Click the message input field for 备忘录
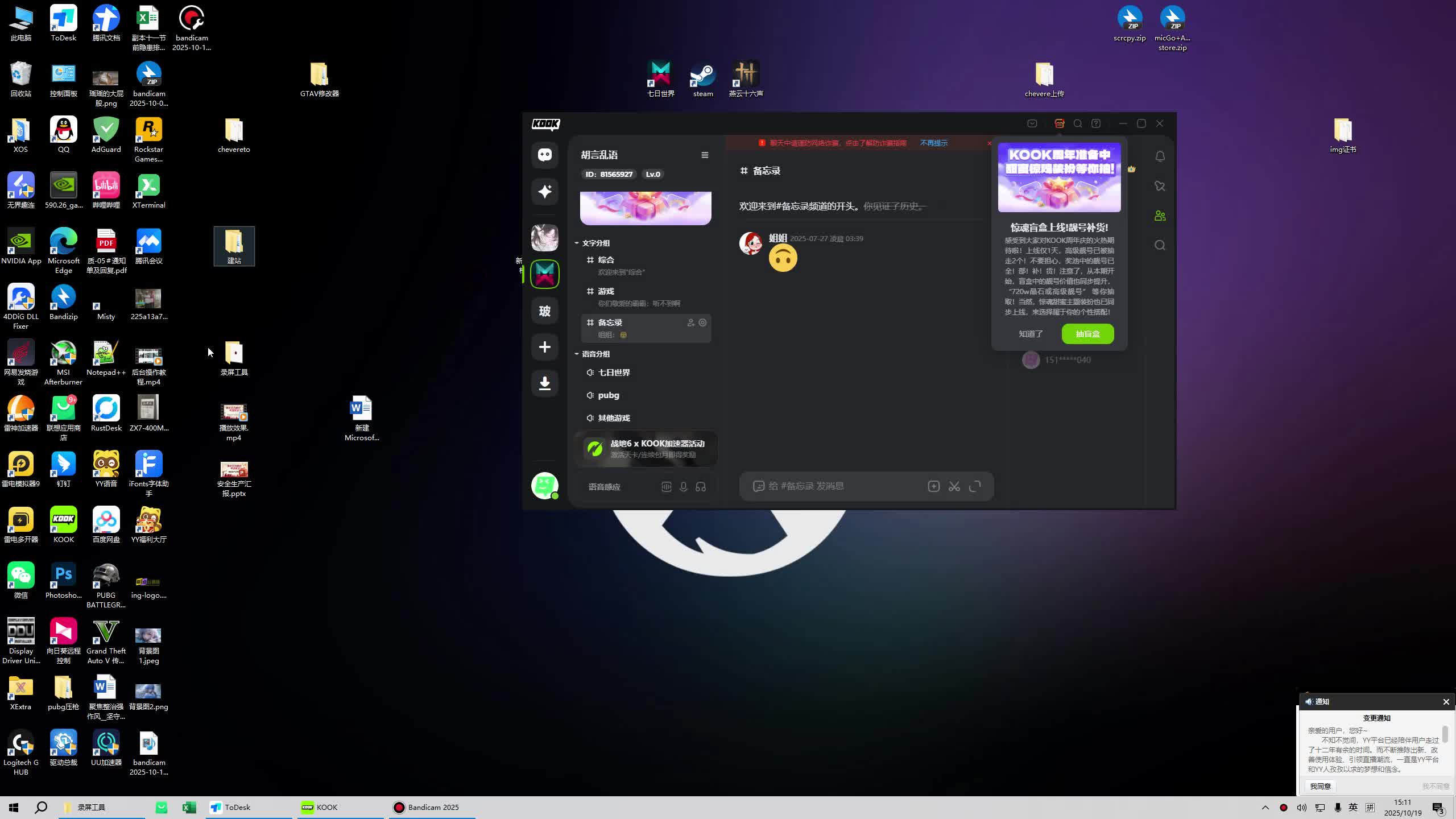This screenshot has height=819, width=1456. pyautogui.click(x=842, y=486)
